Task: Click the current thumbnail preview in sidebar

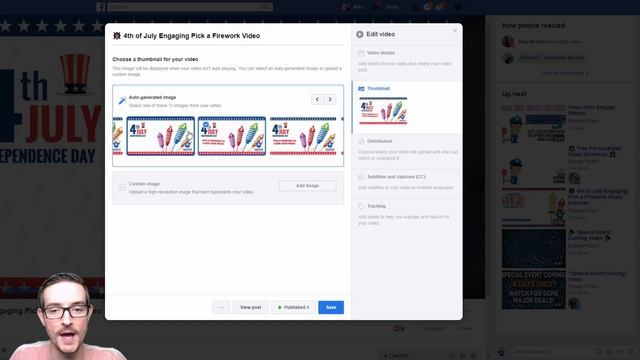Action: pos(383,111)
